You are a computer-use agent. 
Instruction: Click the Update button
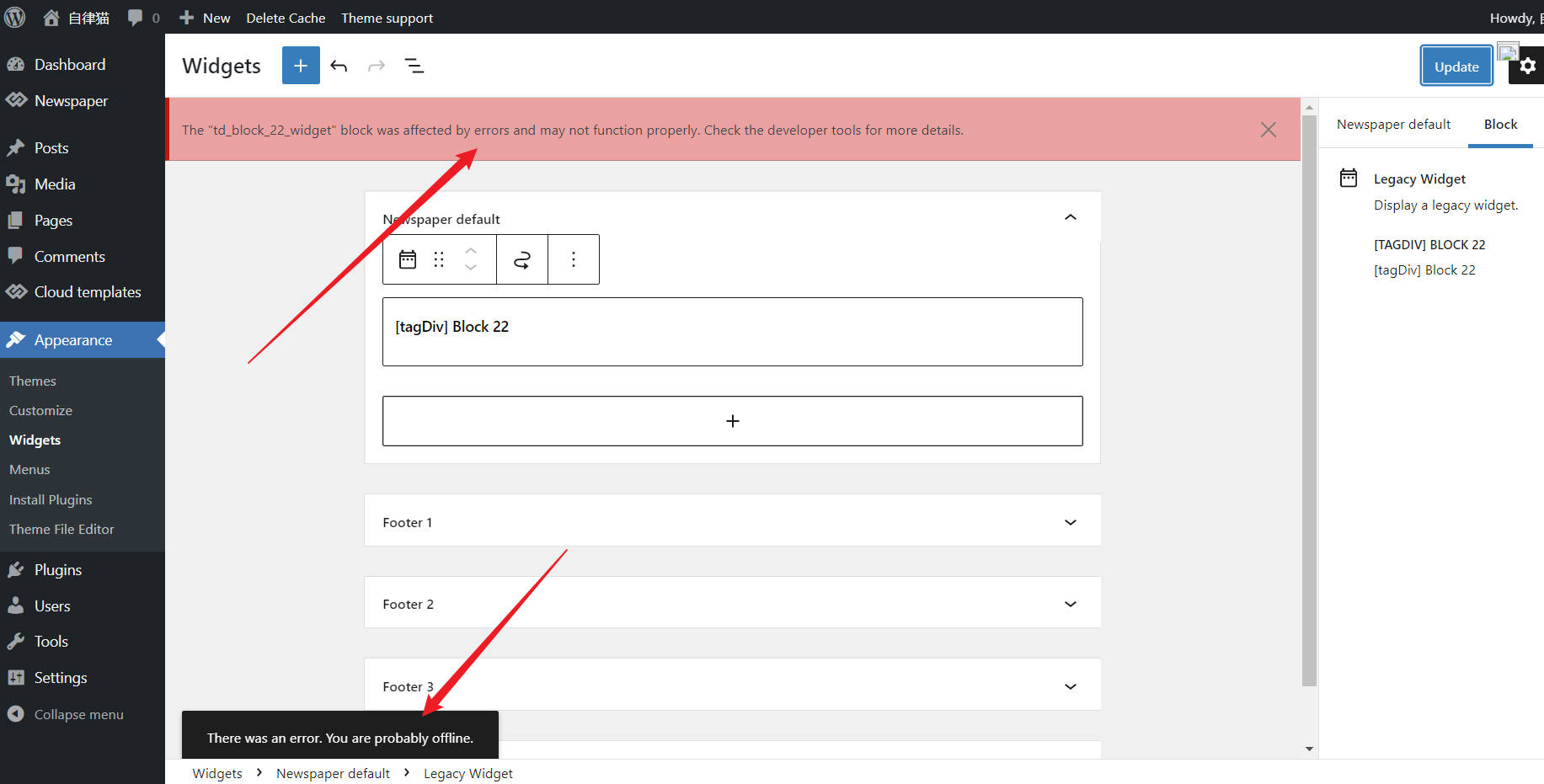pyautogui.click(x=1456, y=66)
